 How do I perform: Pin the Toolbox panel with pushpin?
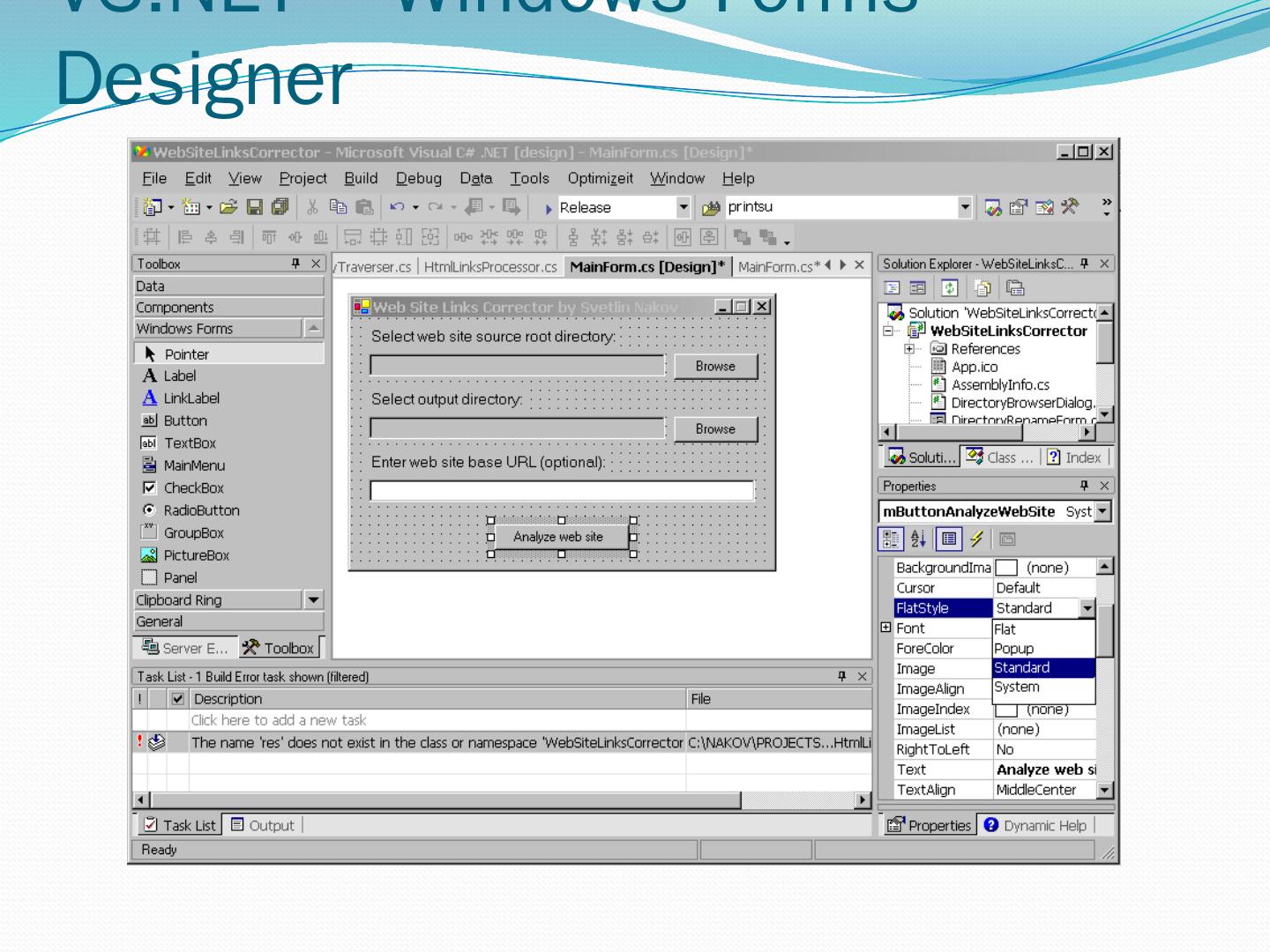pyautogui.click(x=295, y=264)
